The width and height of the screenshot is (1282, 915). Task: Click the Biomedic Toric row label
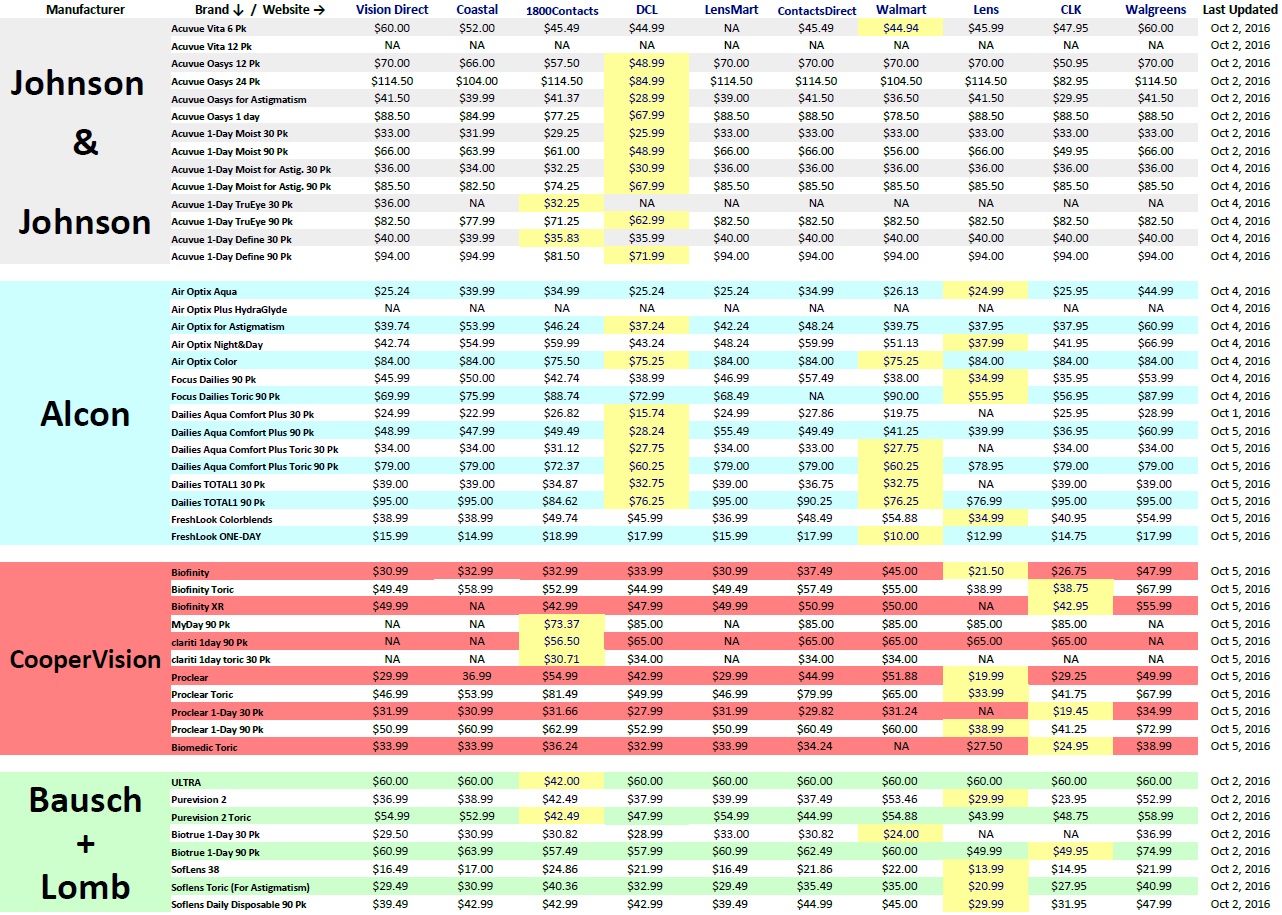[204, 747]
